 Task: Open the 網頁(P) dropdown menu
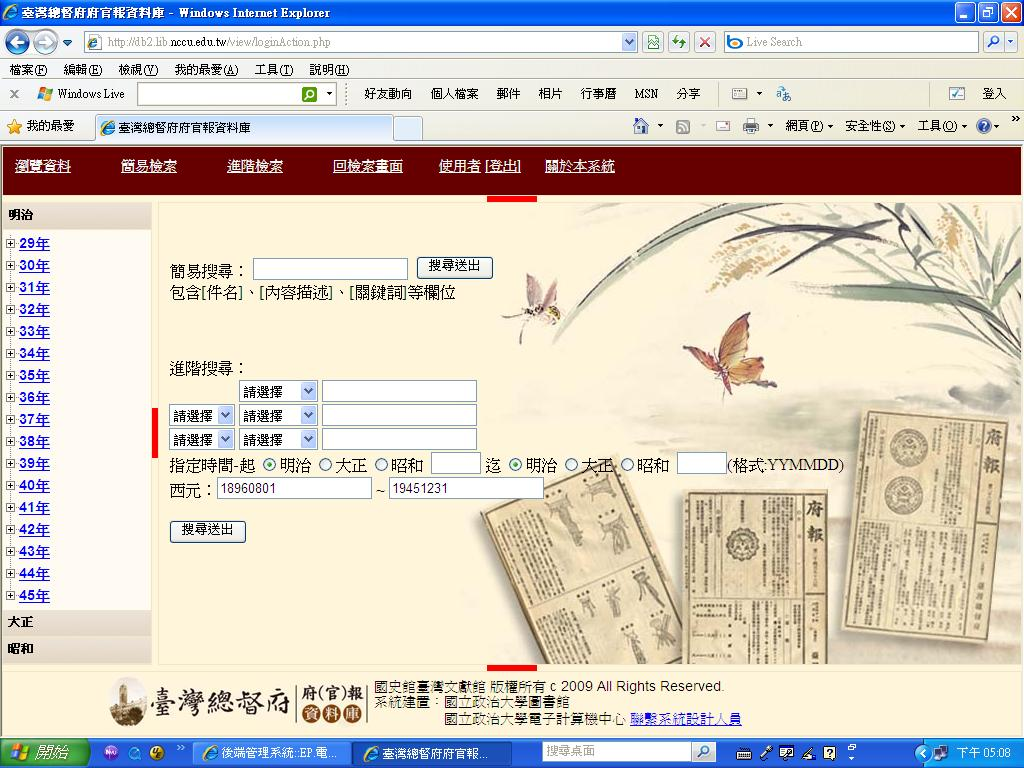pos(805,125)
